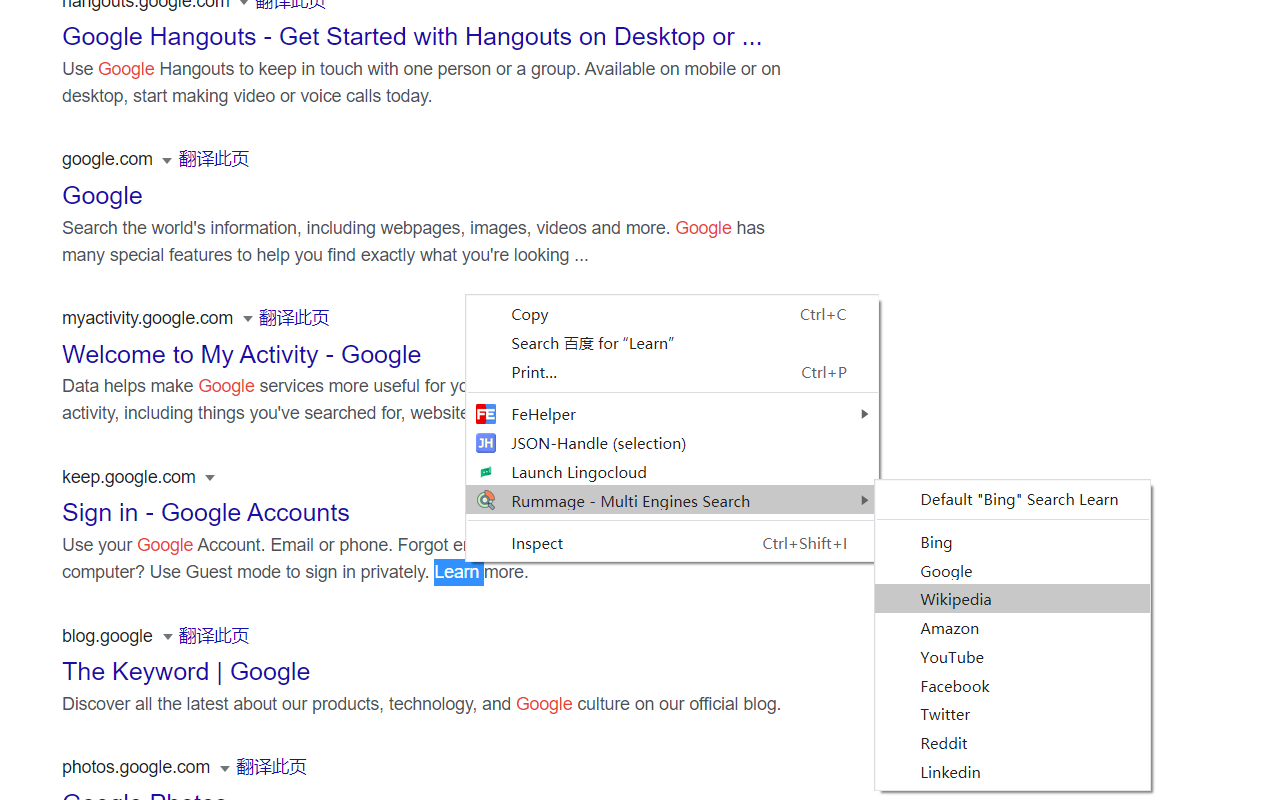This screenshot has width=1280, height=800.
Task: Search with Reddit in submenu
Action: [1013, 743]
